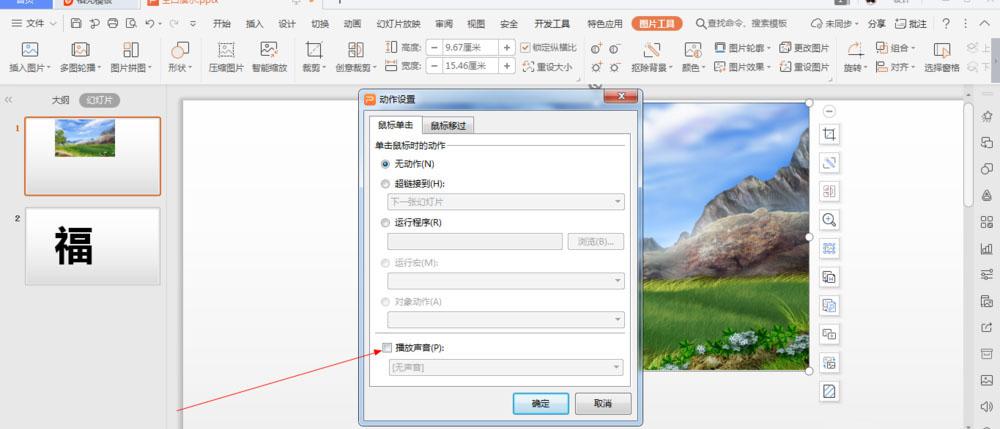The image size is (1000, 429).
Task: Click Cancel (取消) in Action Settings dialog
Action: pyautogui.click(x=603, y=404)
